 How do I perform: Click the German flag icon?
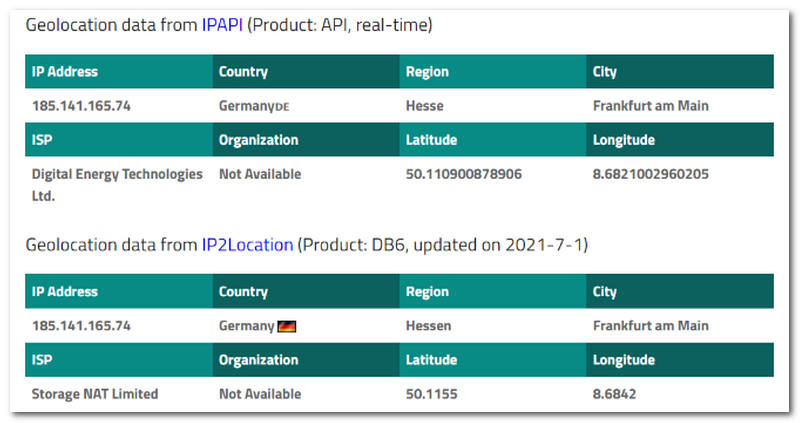[286, 326]
